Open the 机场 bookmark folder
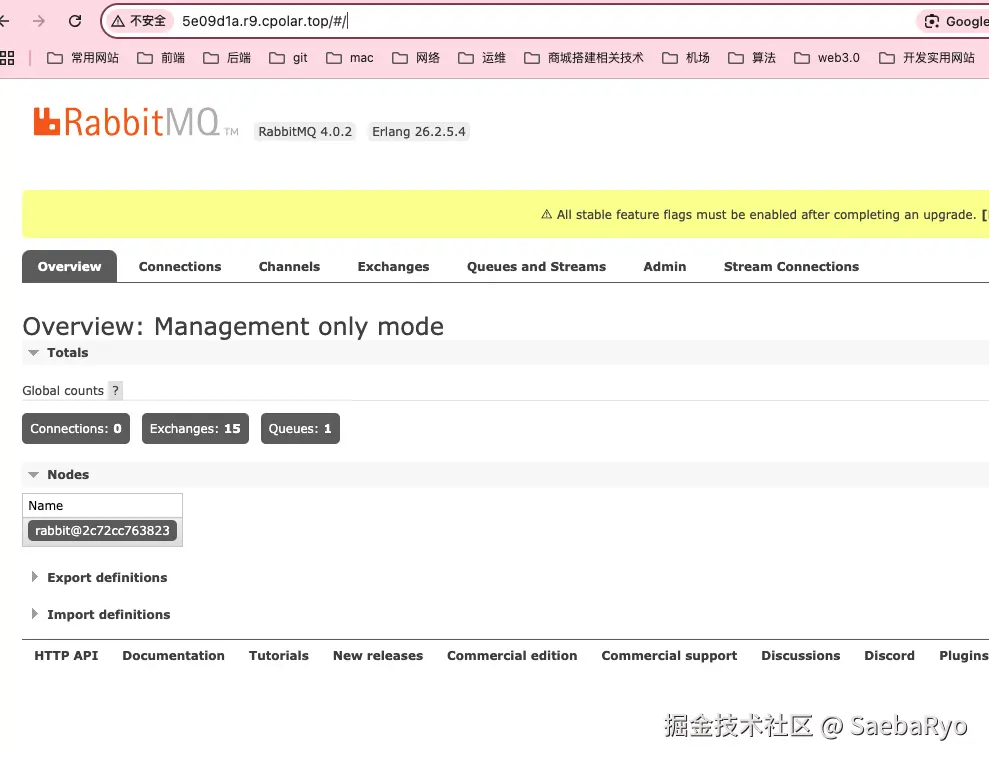Viewport: 989px width, 762px height. 686,58
